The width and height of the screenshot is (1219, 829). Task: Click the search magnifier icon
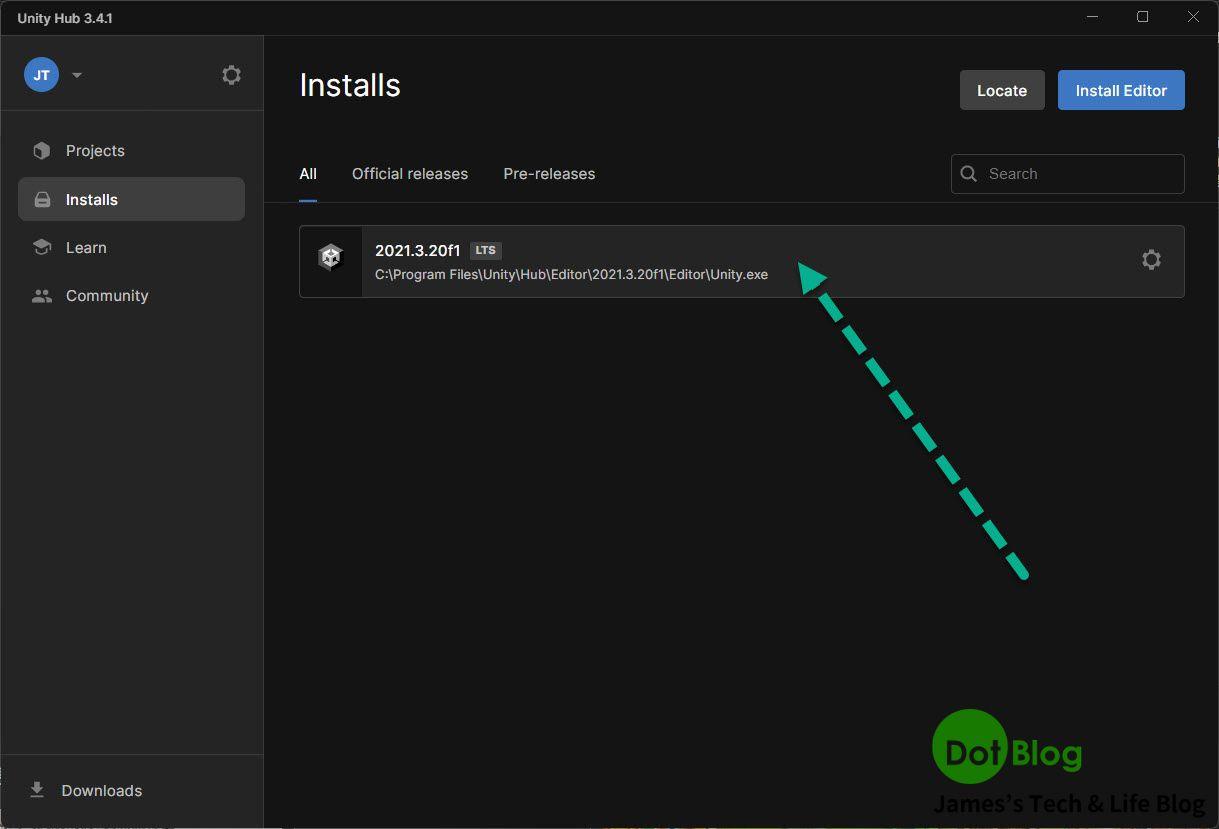(x=968, y=174)
